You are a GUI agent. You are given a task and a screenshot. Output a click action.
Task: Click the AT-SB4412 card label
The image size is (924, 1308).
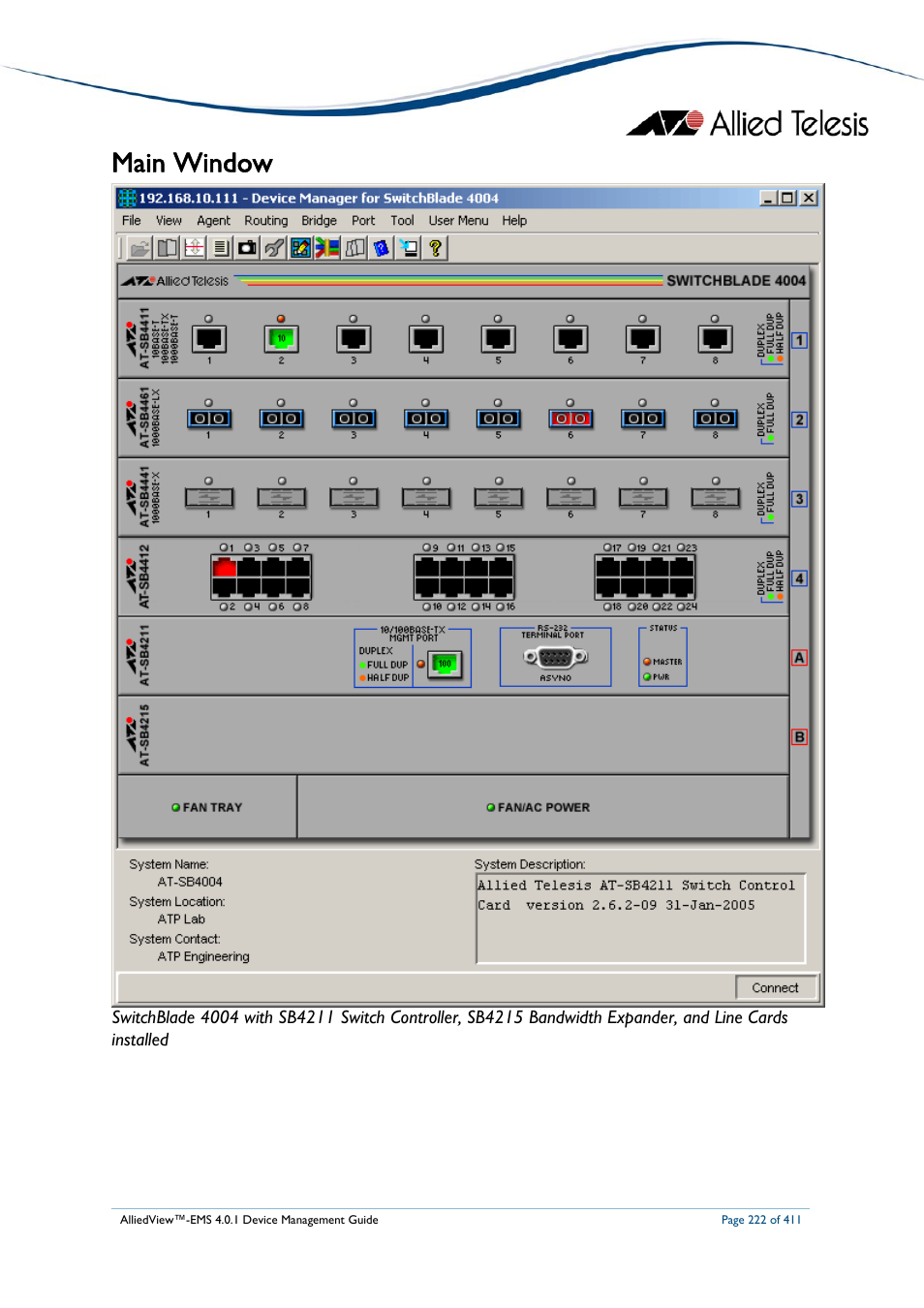pos(144,576)
